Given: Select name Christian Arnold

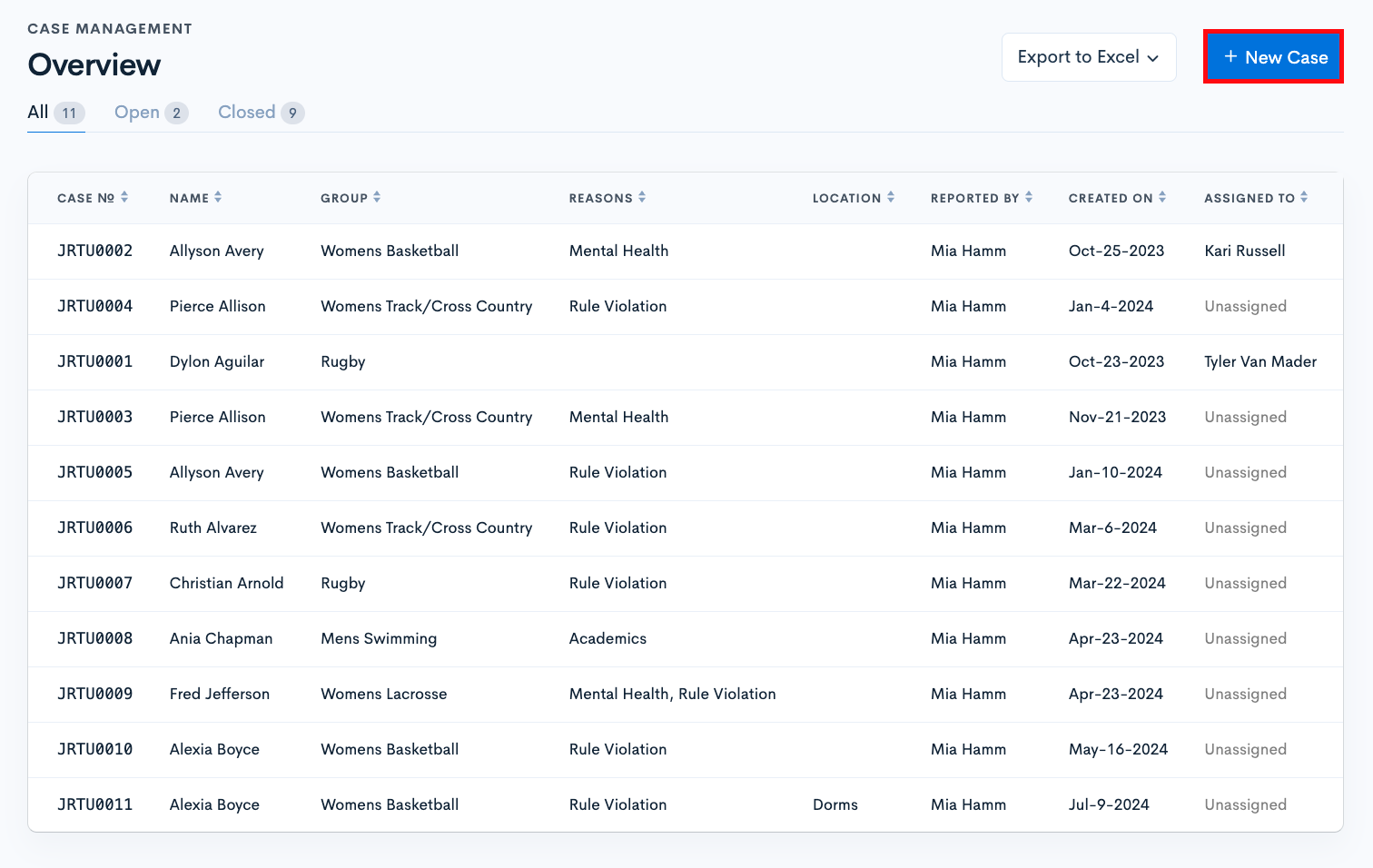Looking at the screenshot, I should [x=227, y=583].
